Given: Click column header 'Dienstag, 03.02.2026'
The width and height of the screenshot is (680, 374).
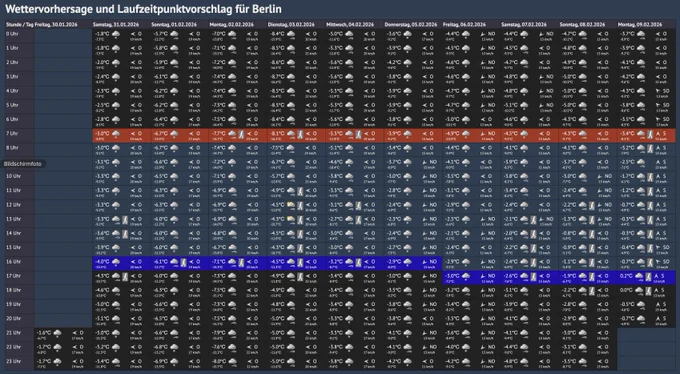Looking at the screenshot, I should click(x=291, y=25).
